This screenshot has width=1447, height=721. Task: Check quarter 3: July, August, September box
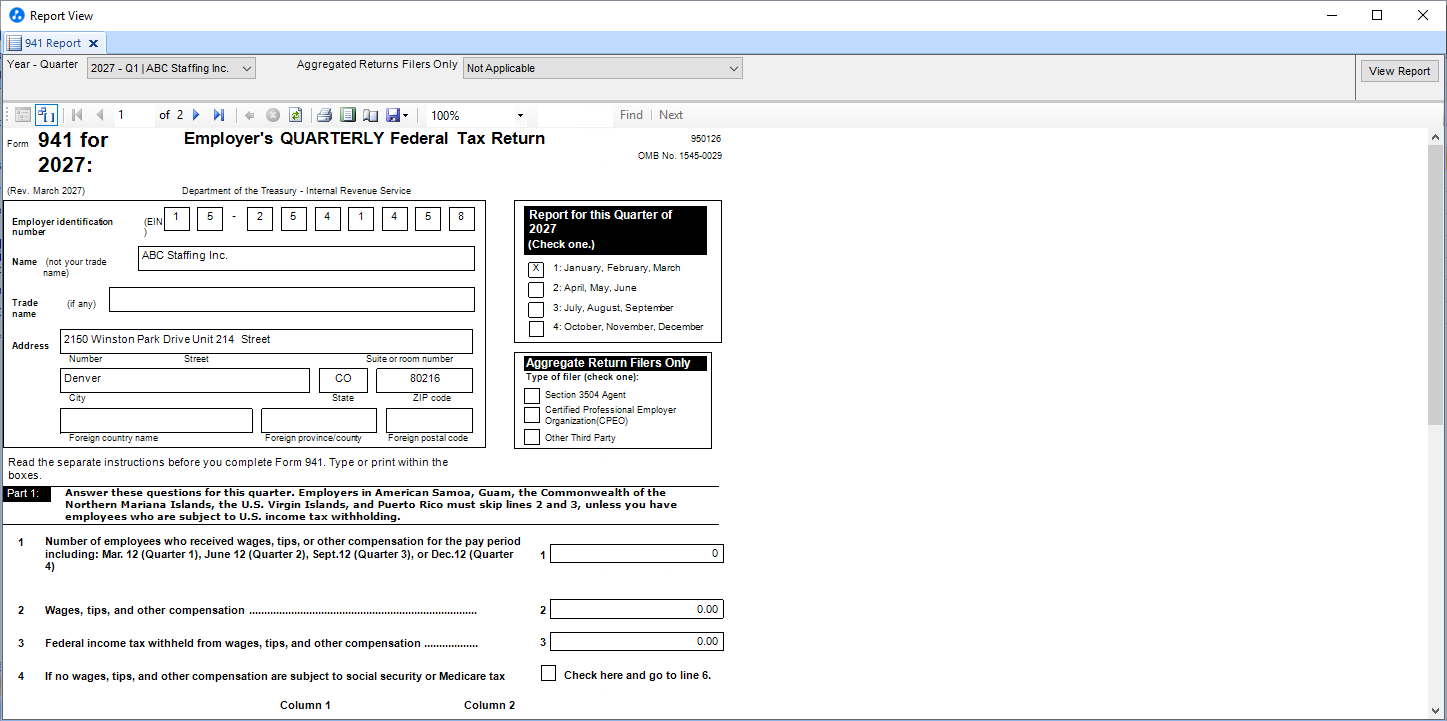coord(536,309)
